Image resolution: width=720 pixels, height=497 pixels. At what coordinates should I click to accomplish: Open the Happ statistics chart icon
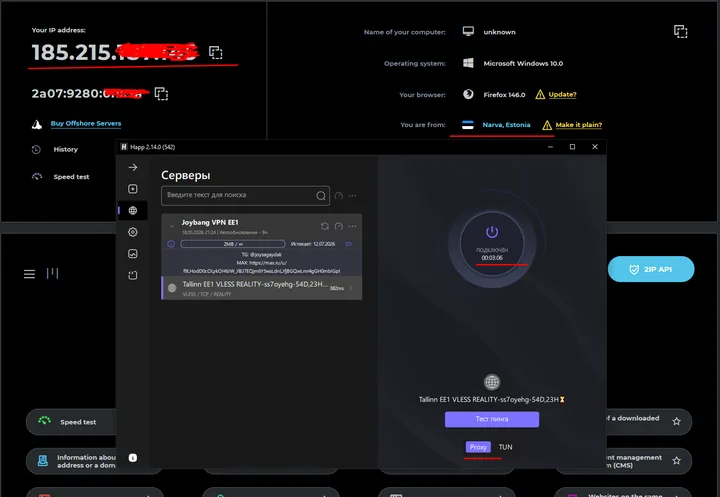point(133,254)
